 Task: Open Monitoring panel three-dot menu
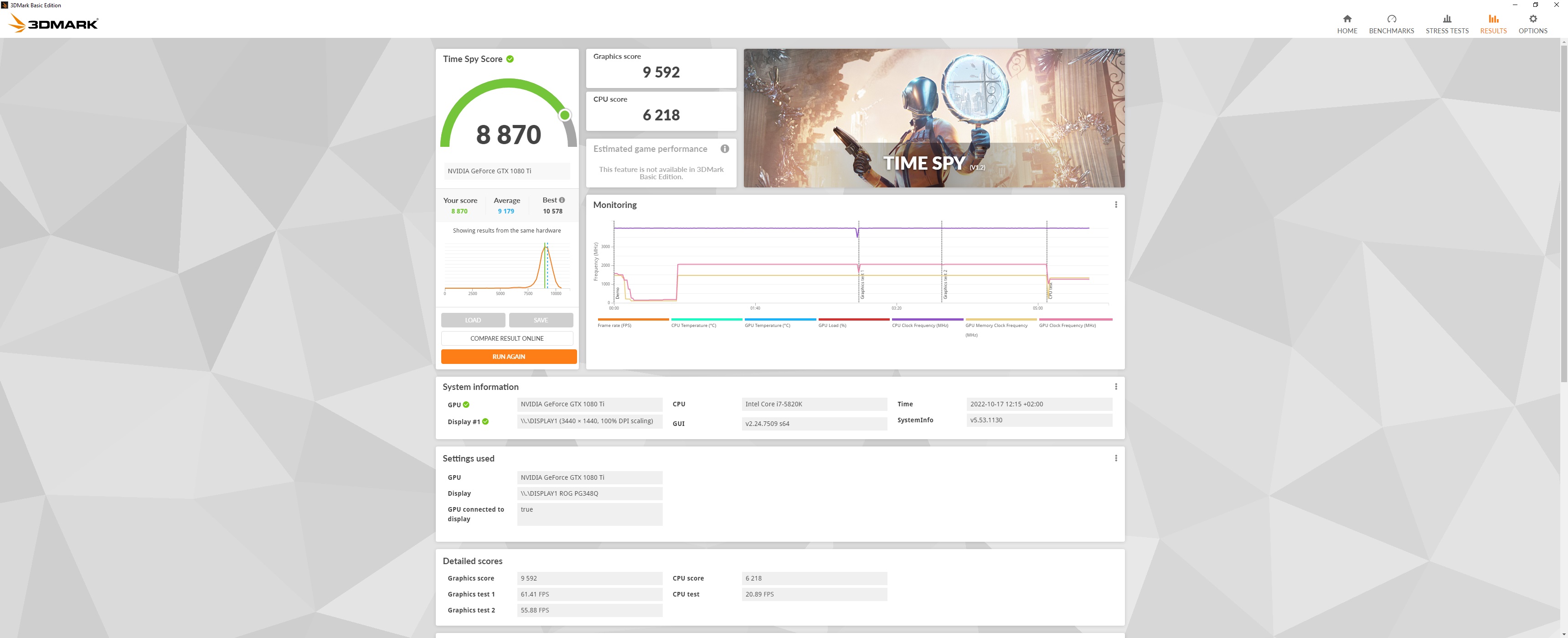(x=1116, y=205)
